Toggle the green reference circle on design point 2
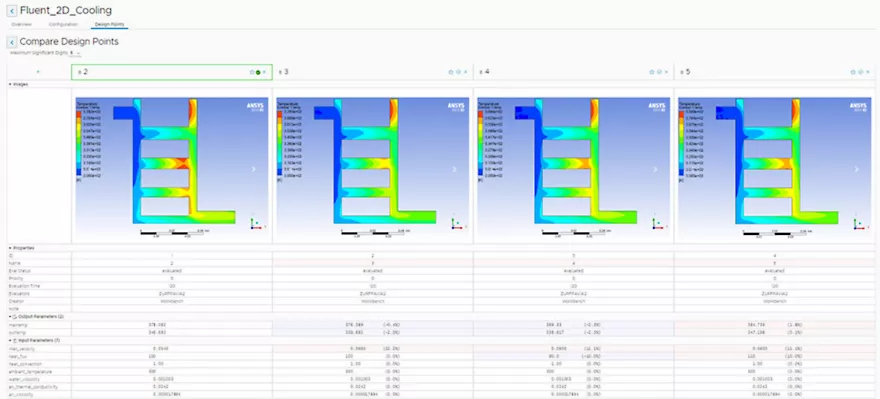The image size is (880, 399). pos(258,72)
